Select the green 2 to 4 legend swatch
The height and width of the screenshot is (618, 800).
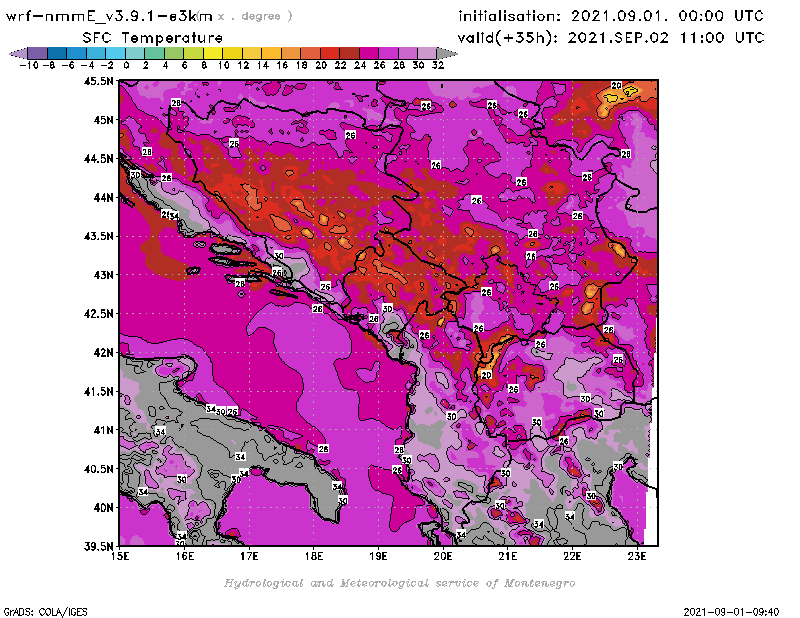click(x=154, y=53)
